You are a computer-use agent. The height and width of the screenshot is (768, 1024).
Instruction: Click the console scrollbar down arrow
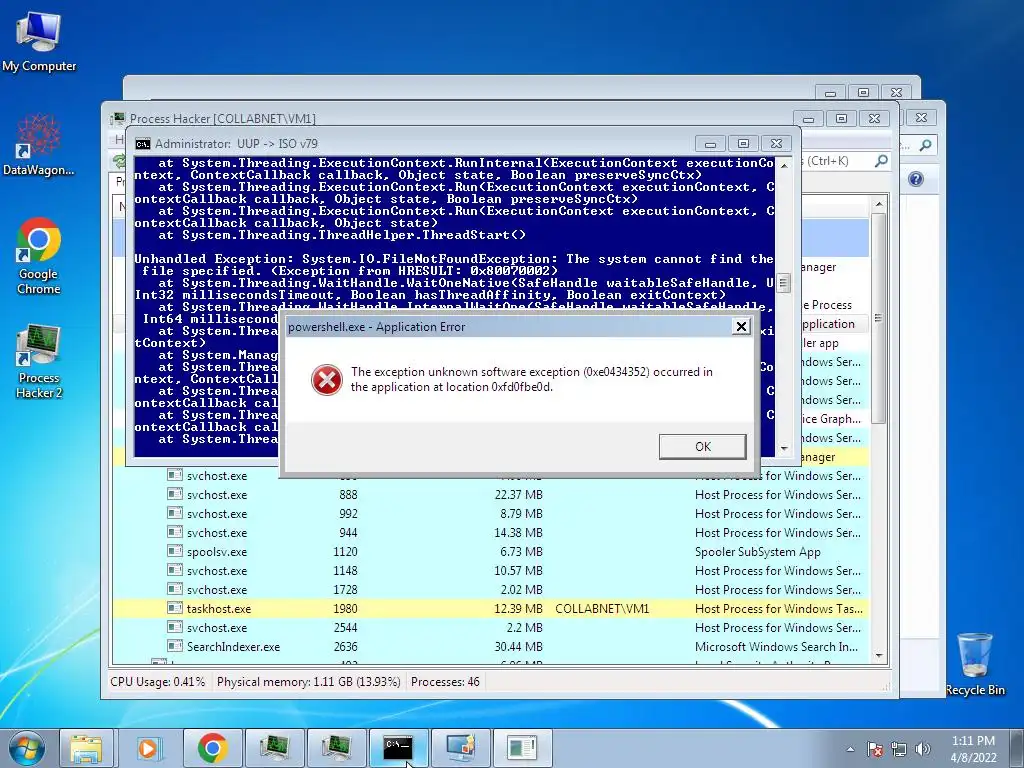coord(784,449)
